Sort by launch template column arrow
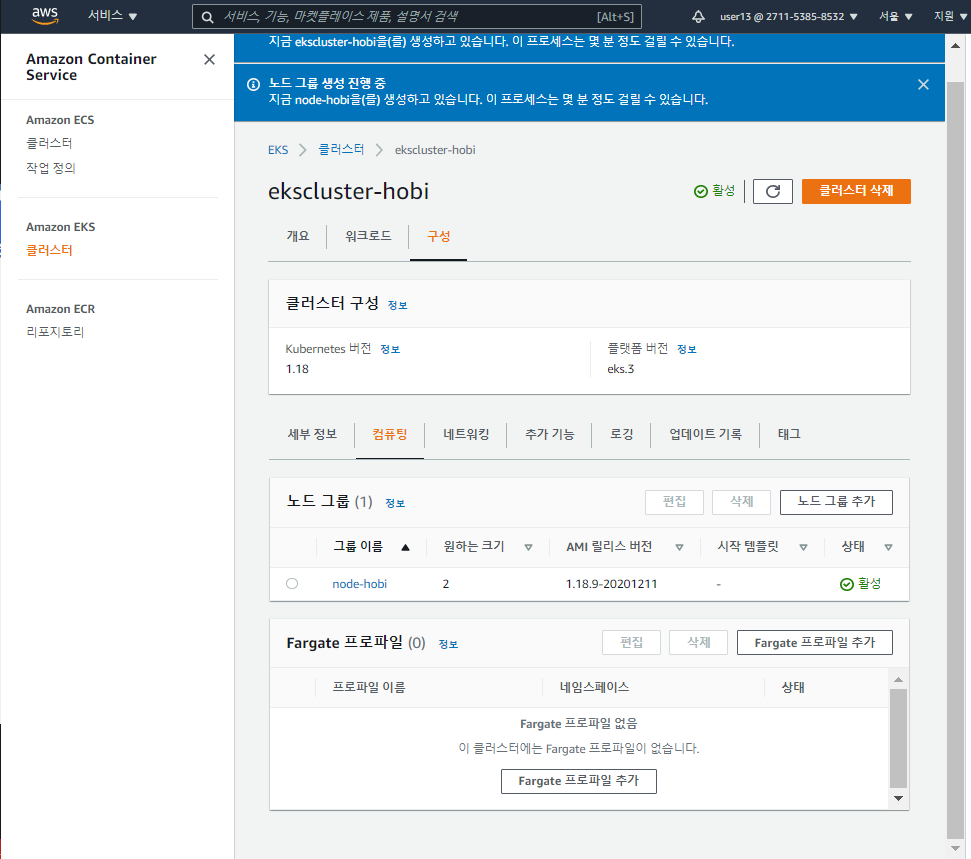 tap(803, 547)
